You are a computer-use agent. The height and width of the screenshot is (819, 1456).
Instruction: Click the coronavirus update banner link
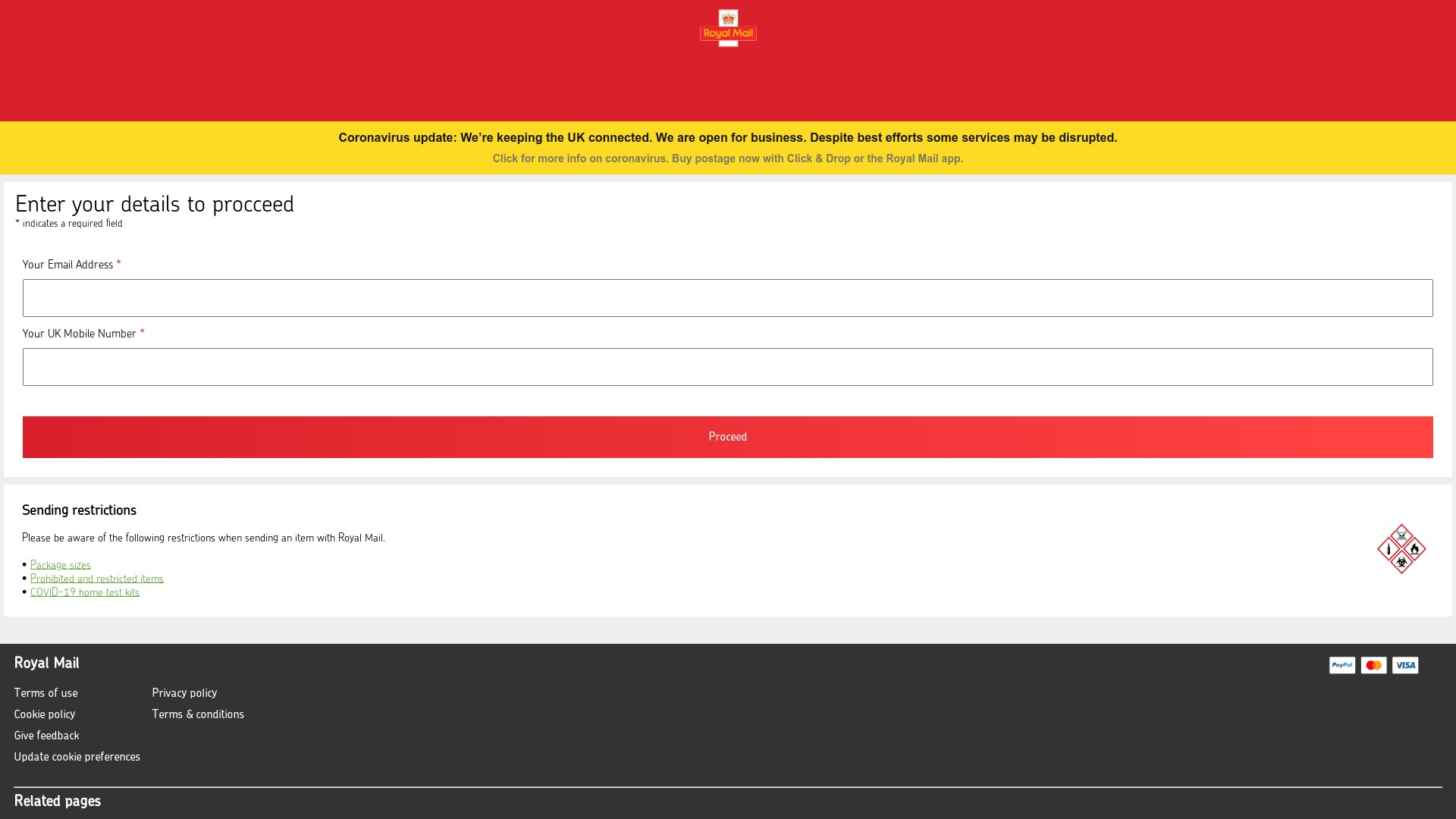(728, 158)
